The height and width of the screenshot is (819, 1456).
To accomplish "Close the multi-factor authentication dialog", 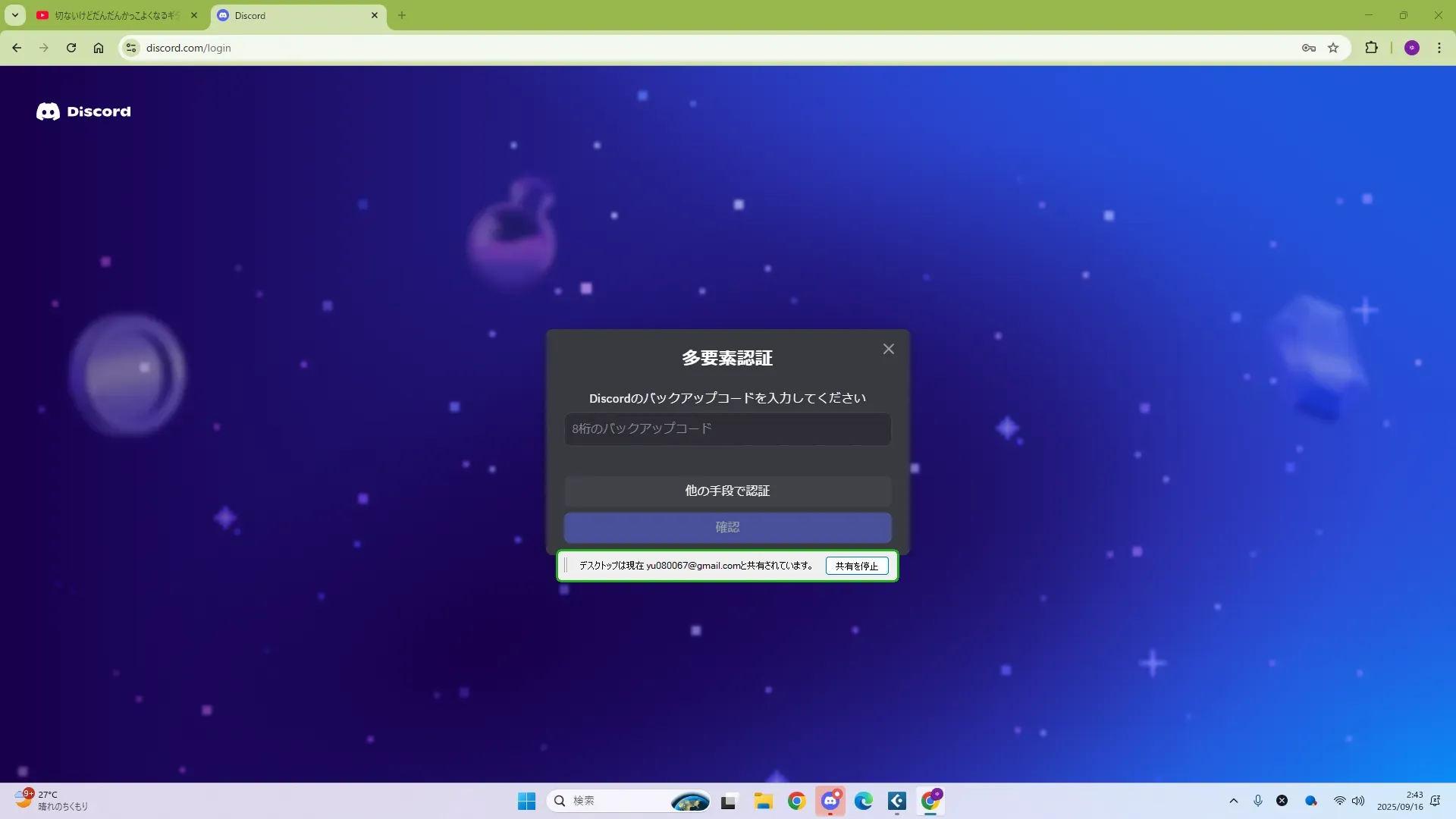I will click(888, 349).
